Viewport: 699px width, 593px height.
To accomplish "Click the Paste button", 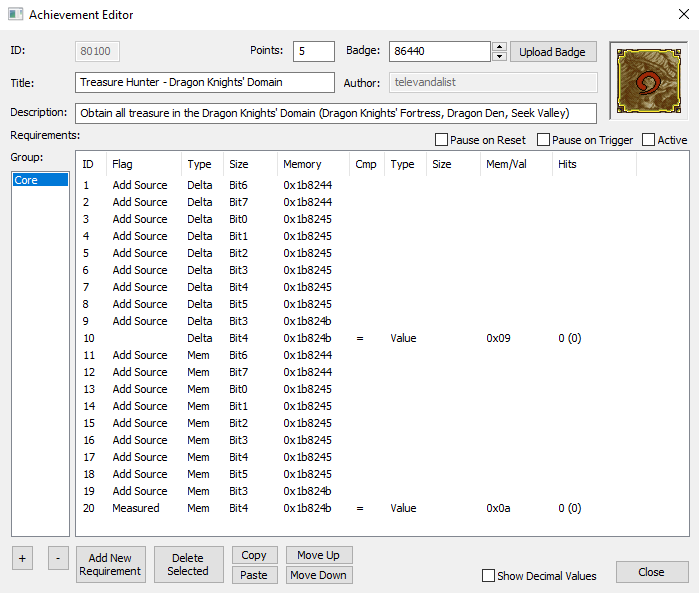I will (254, 575).
